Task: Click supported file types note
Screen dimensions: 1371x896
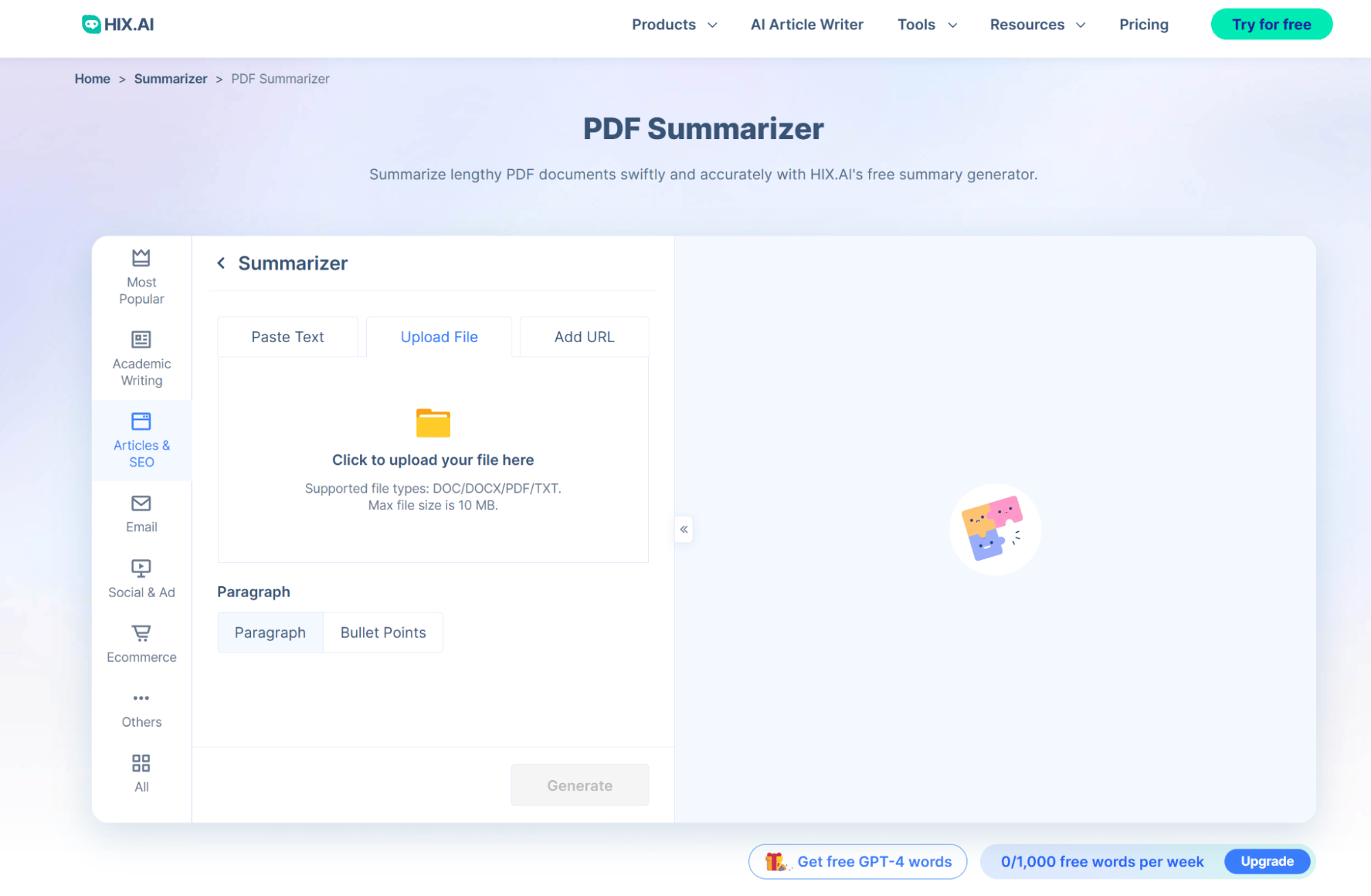Action: [433, 496]
